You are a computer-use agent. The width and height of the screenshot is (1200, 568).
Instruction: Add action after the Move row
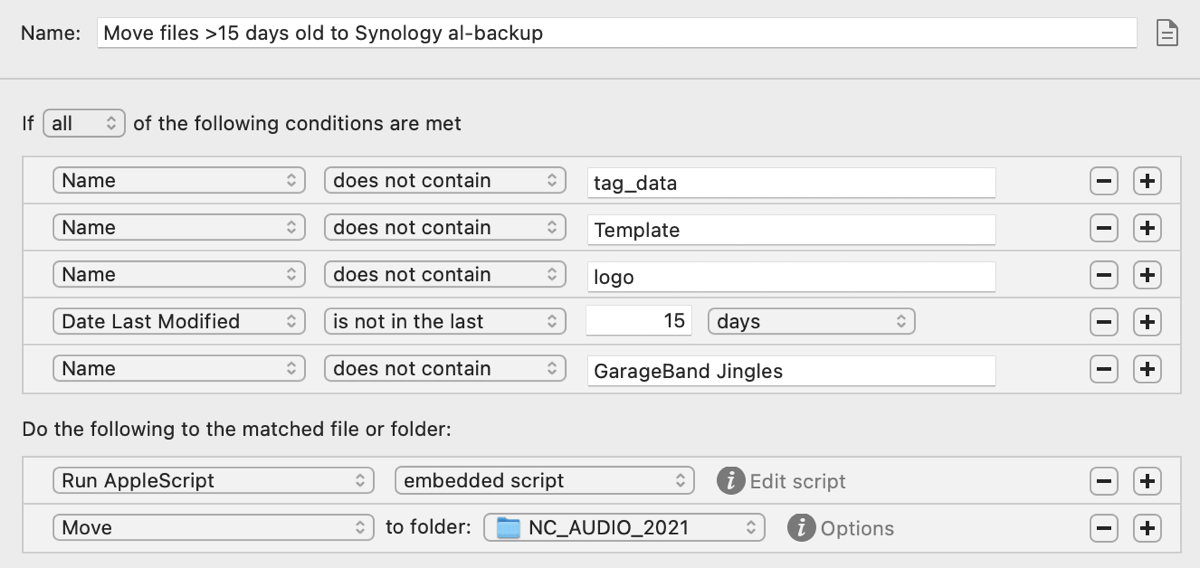pyautogui.click(x=1147, y=528)
